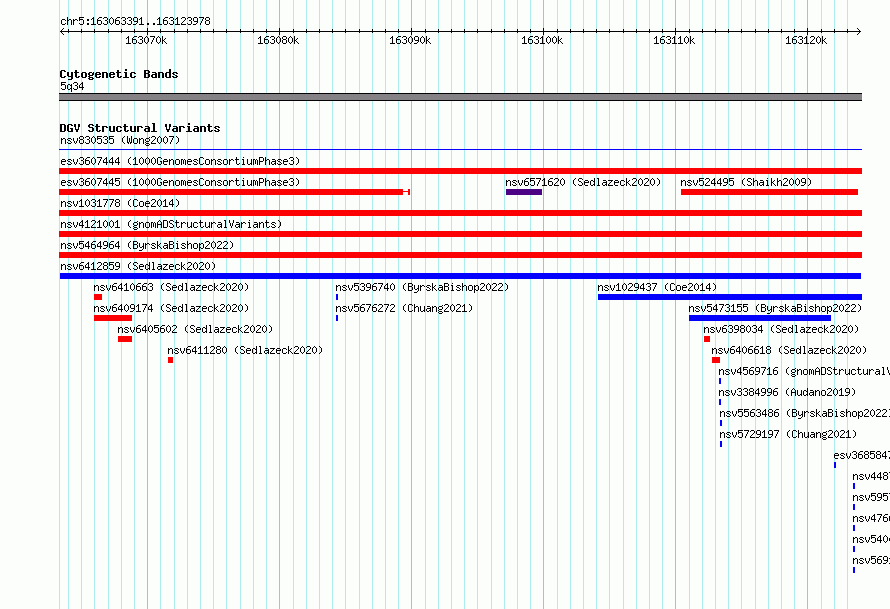Click the blue nsv5473155 variant bar
The height and width of the screenshot is (609, 890).
760,318
